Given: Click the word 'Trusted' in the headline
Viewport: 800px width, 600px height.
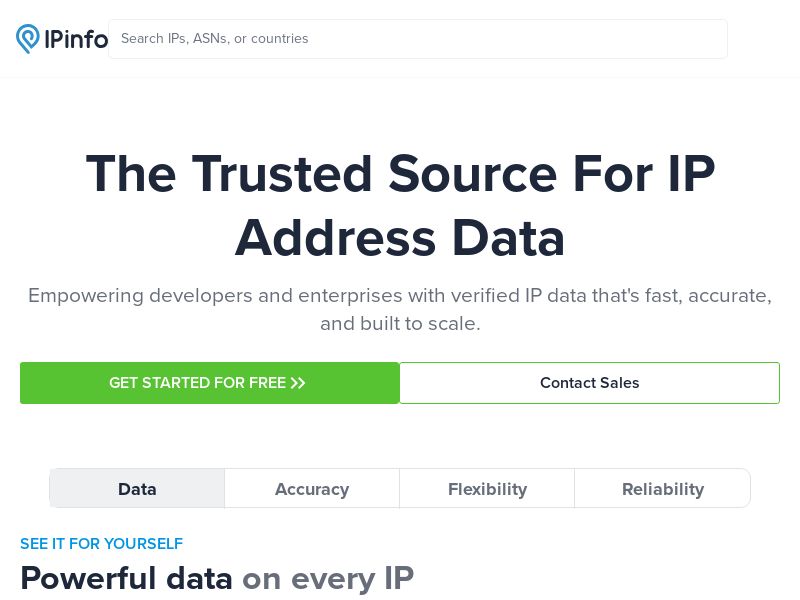Looking at the screenshot, I should coord(282,173).
